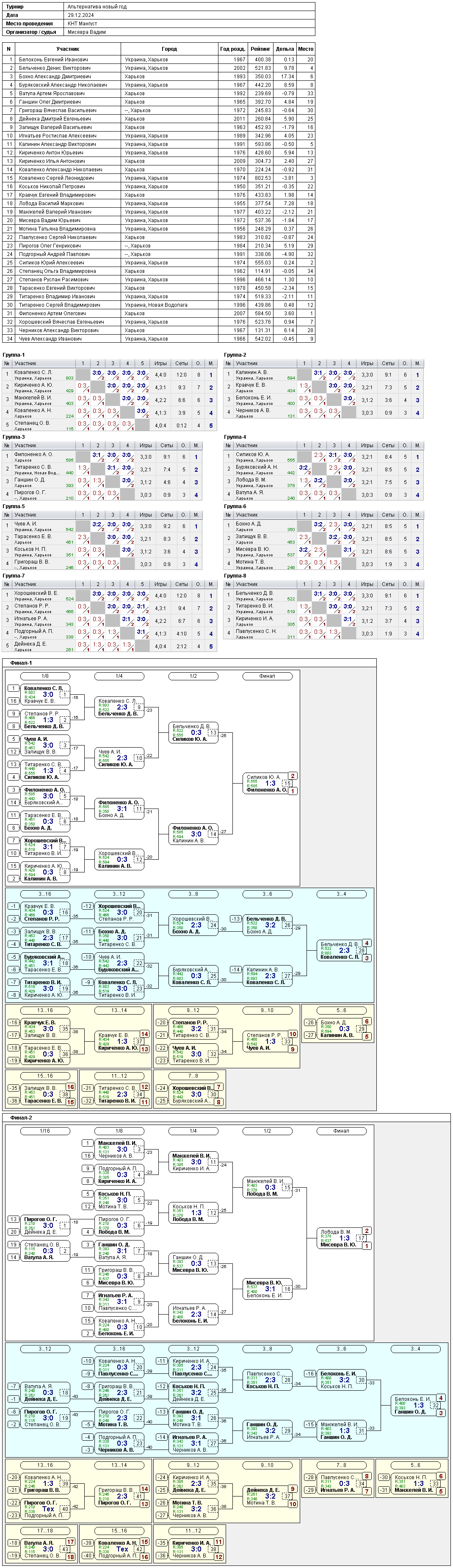Screen dimensions: 453x1568
Task: Click the '1/4' round label in Финал-1
Action: 119,676
